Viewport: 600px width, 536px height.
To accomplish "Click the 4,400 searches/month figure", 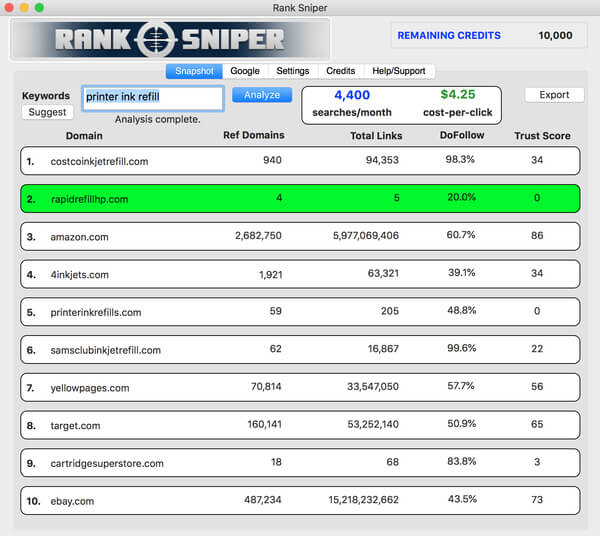I will point(352,95).
